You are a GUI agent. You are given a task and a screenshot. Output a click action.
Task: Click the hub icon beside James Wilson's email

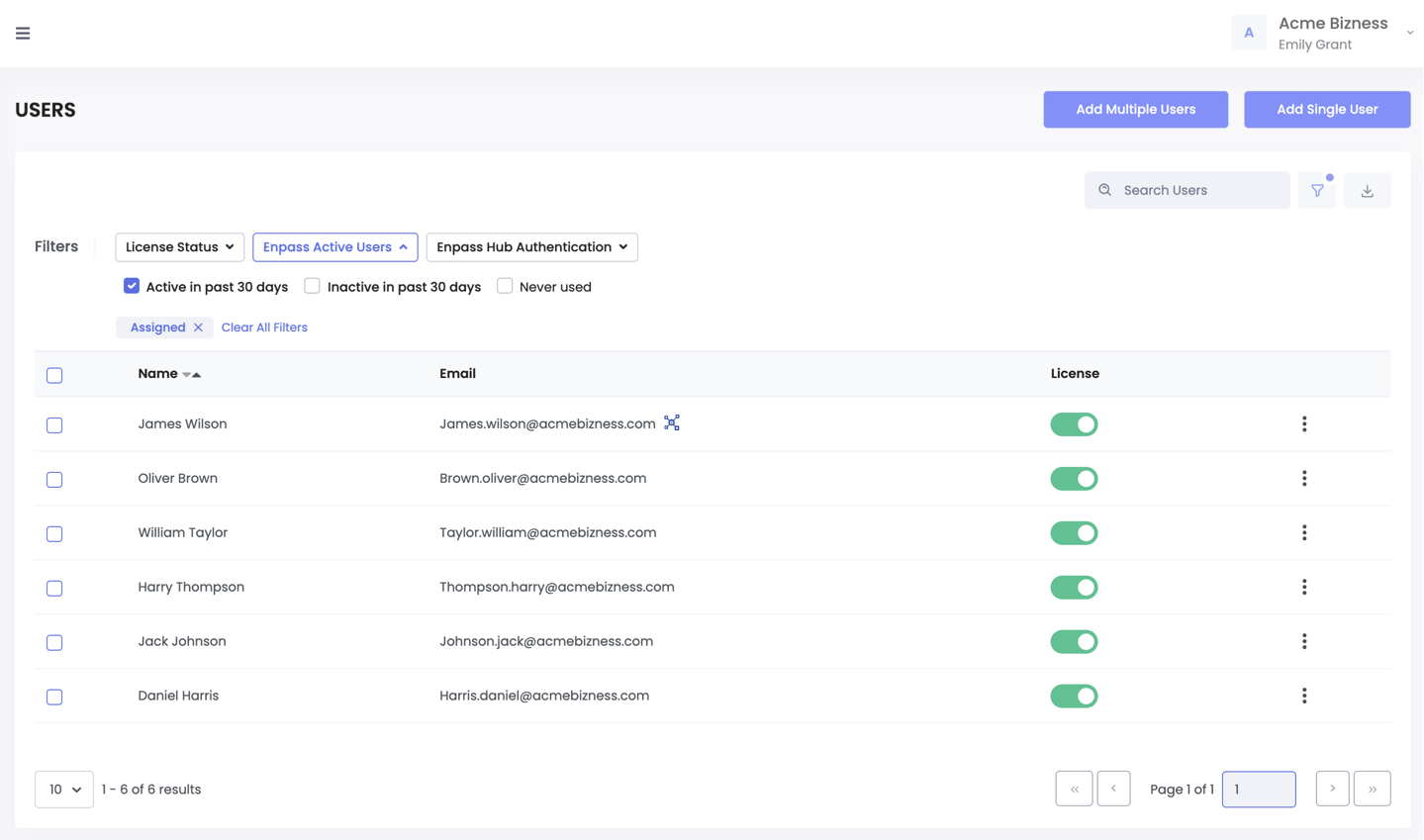point(671,422)
